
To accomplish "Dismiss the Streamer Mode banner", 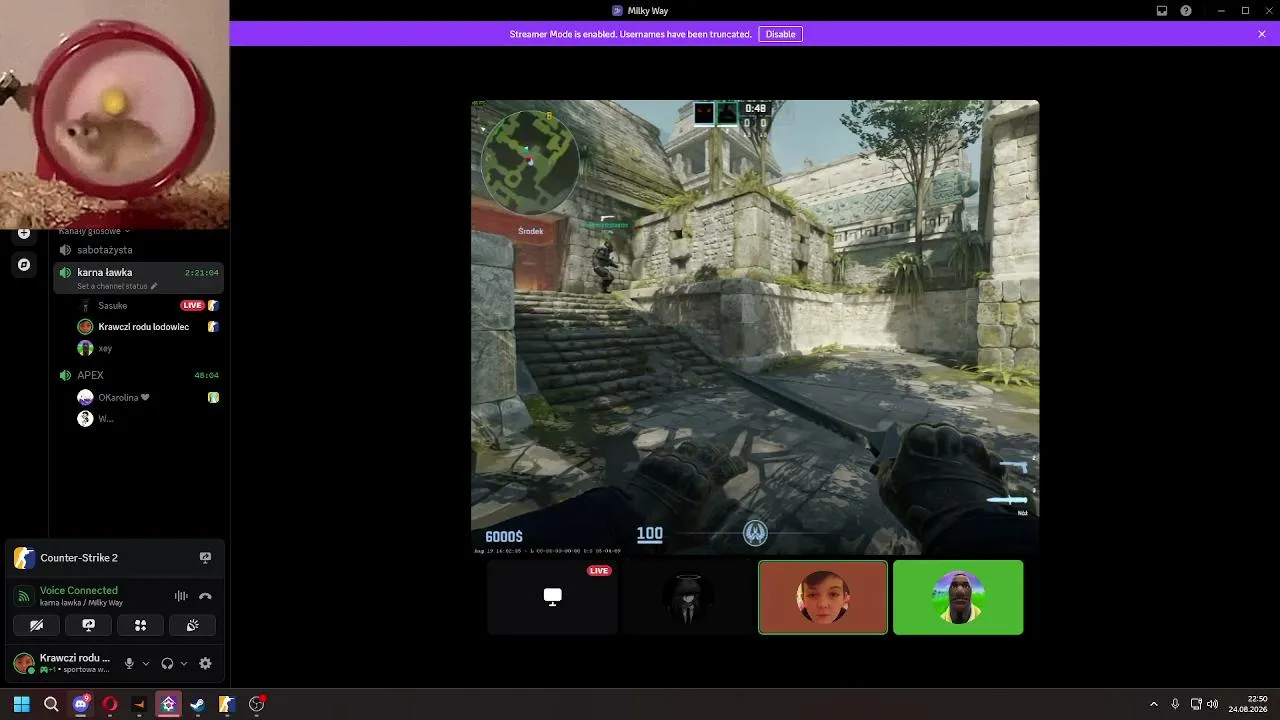I will [1262, 34].
